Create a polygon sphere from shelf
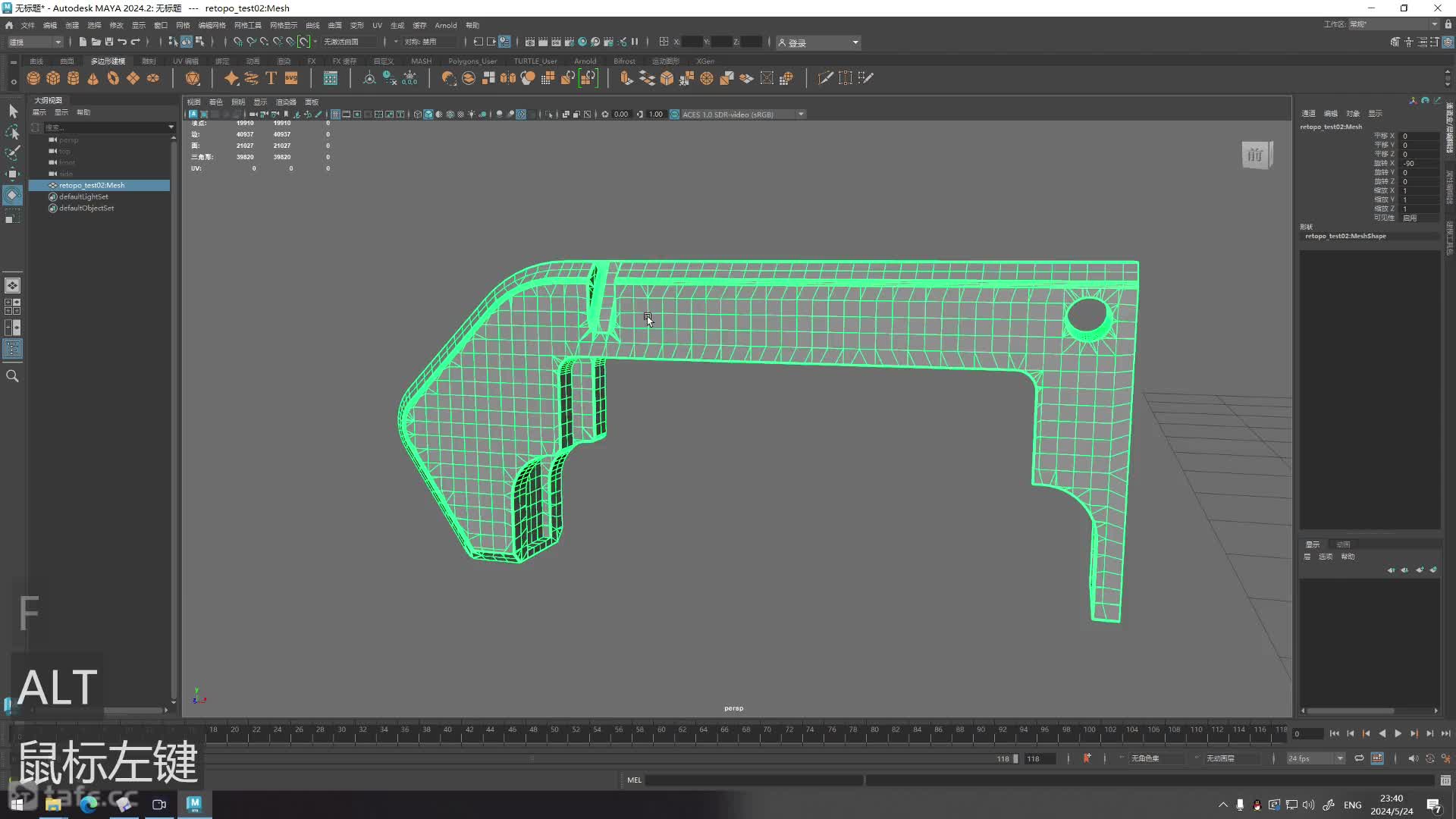This screenshot has height=819, width=1456. pyautogui.click(x=33, y=78)
